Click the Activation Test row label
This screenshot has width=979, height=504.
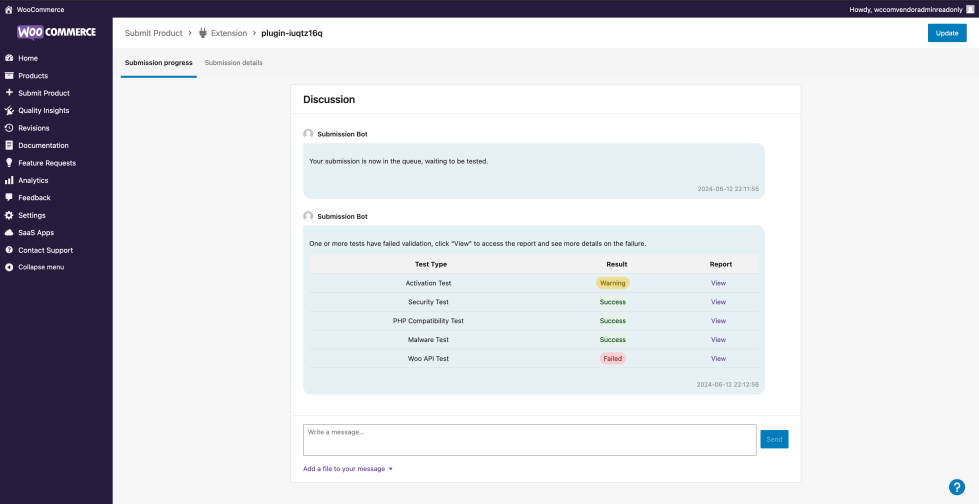[428, 283]
